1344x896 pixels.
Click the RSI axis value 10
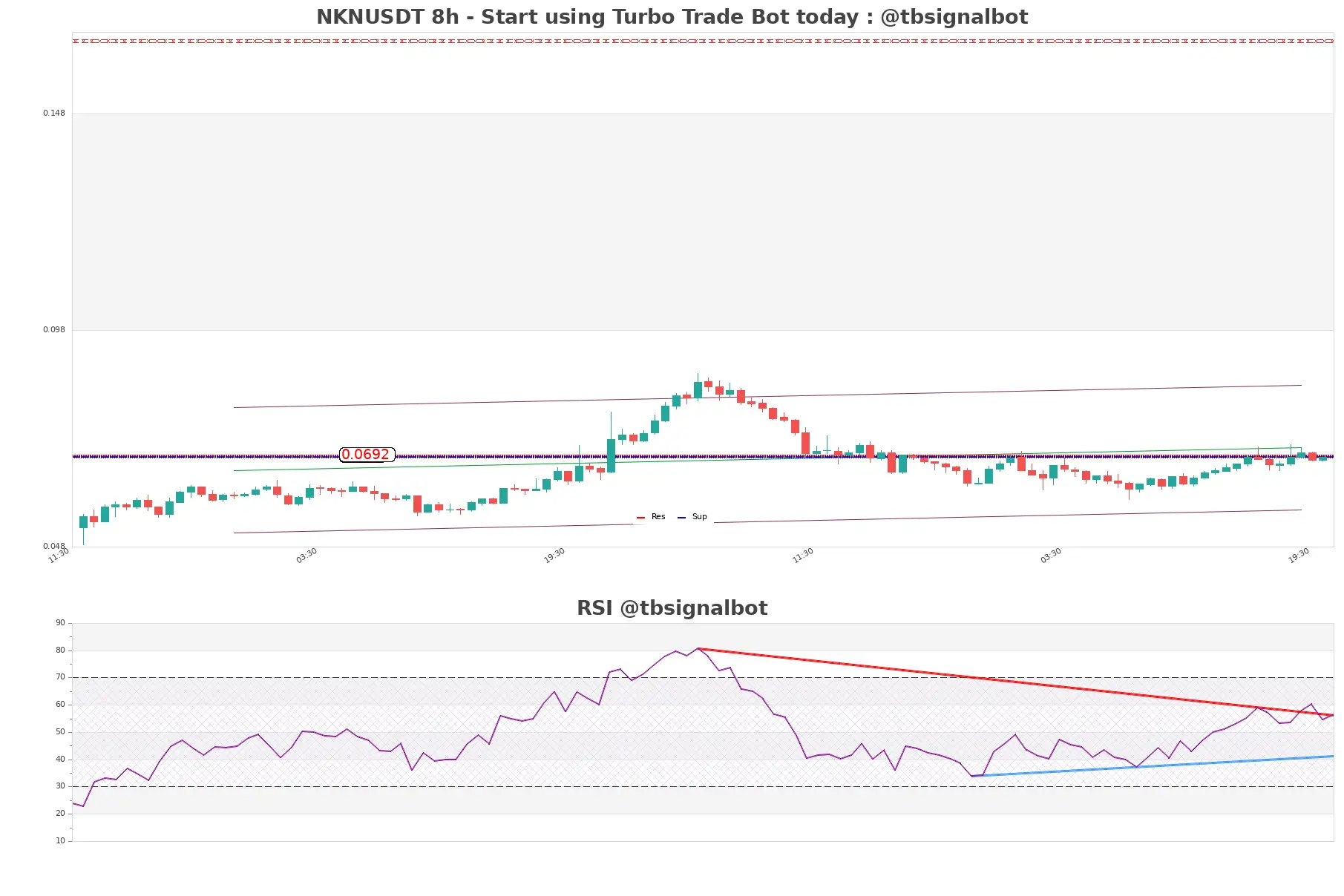[x=60, y=841]
